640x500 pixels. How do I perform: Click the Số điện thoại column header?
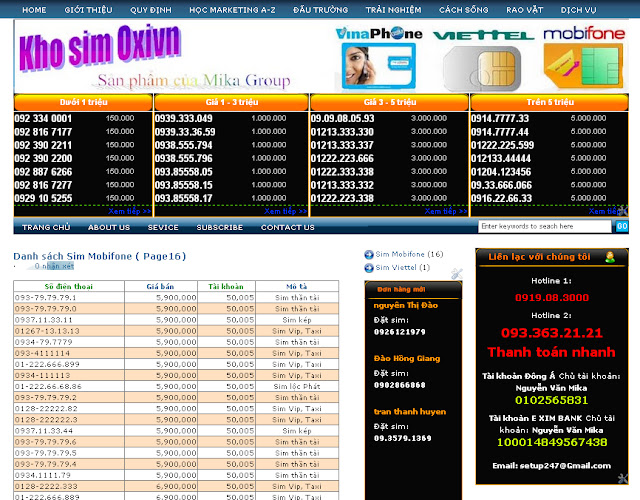pyautogui.click(x=69, y=287)
